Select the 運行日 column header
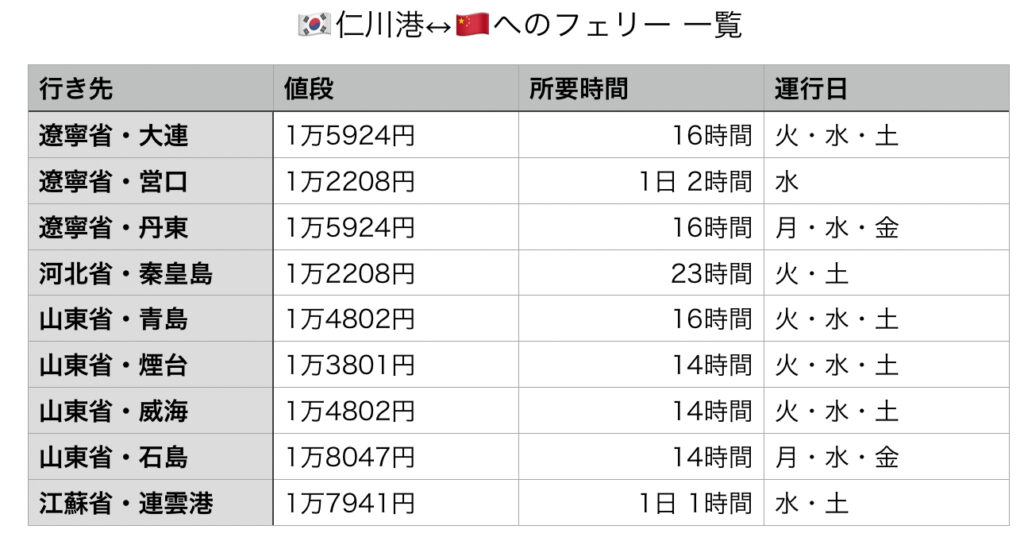This screenshot has width=1024, height=545. pyautogui.click(x=886, y=88)
